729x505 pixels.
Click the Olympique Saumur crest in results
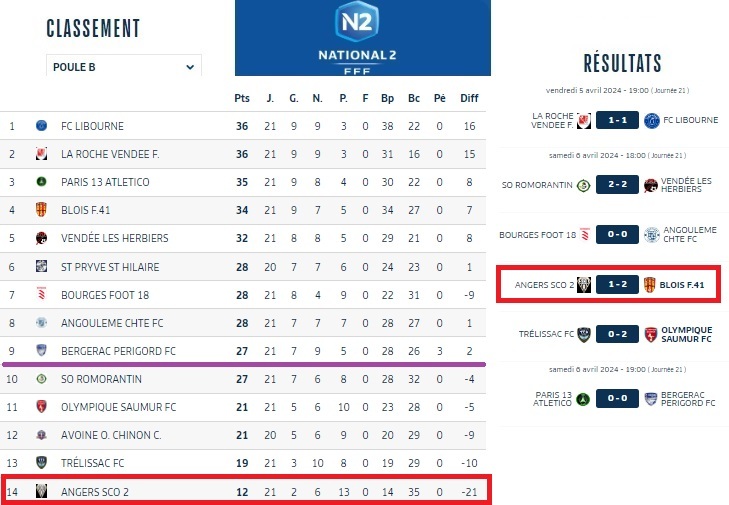650,335
